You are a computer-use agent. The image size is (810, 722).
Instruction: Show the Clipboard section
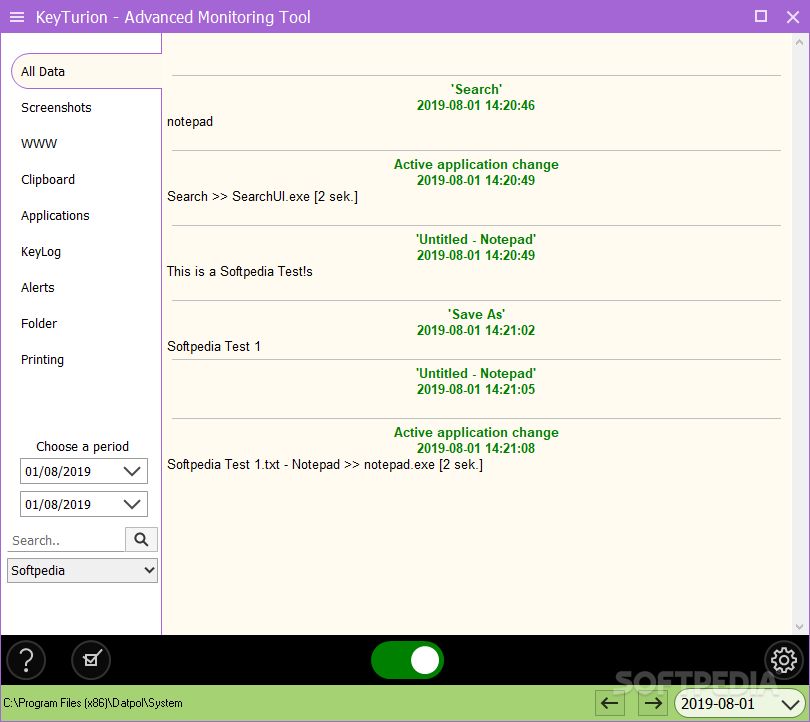click(x=48, y=180)
